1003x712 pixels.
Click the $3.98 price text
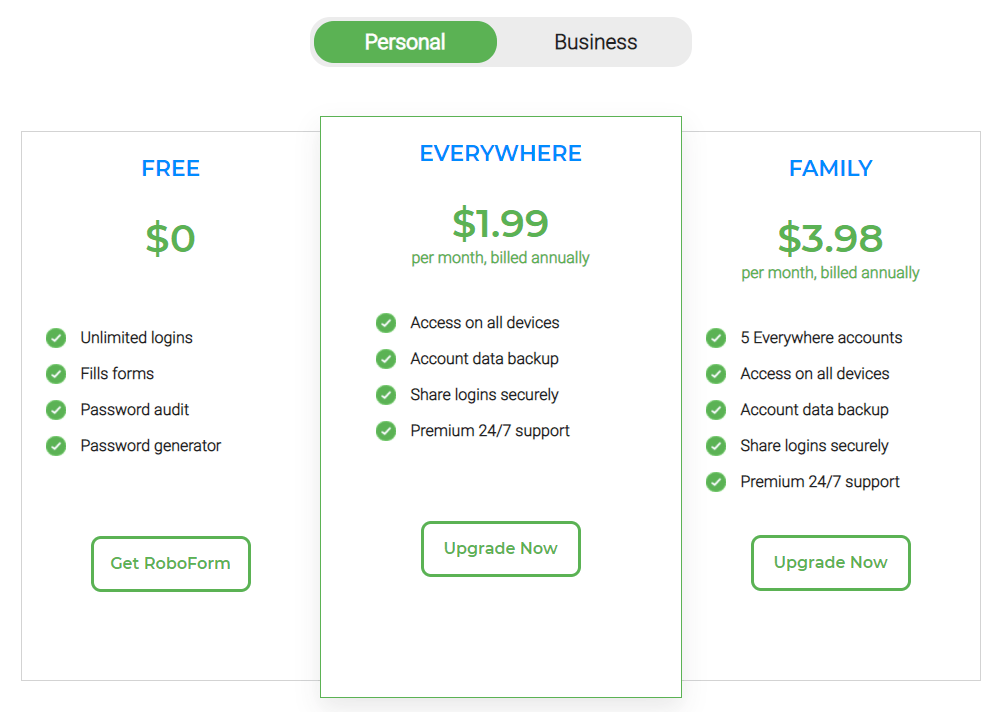830,238
